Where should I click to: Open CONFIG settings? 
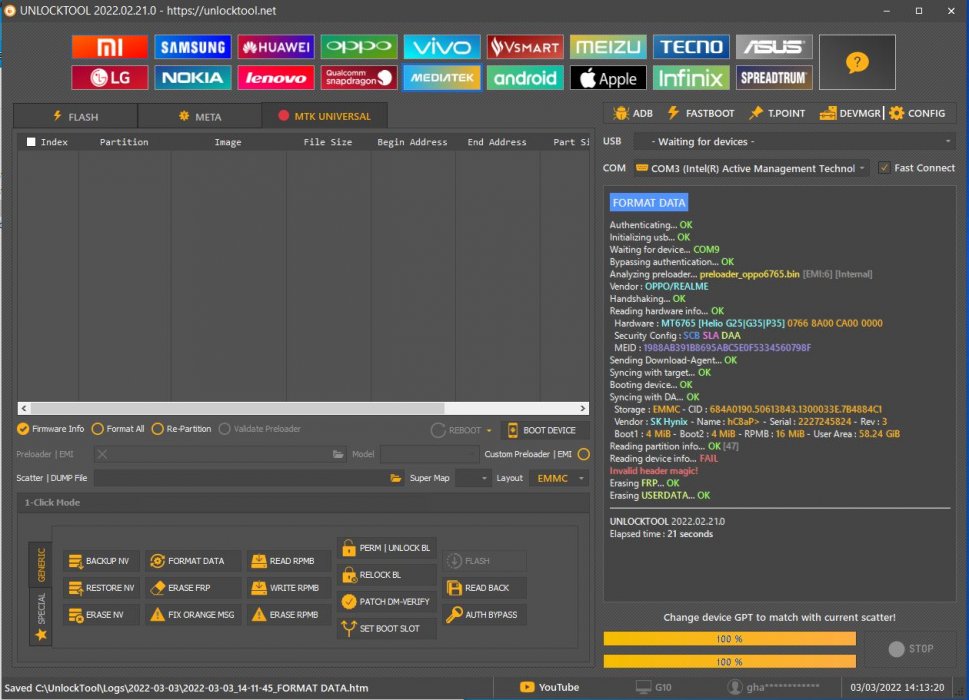(917, 113)
